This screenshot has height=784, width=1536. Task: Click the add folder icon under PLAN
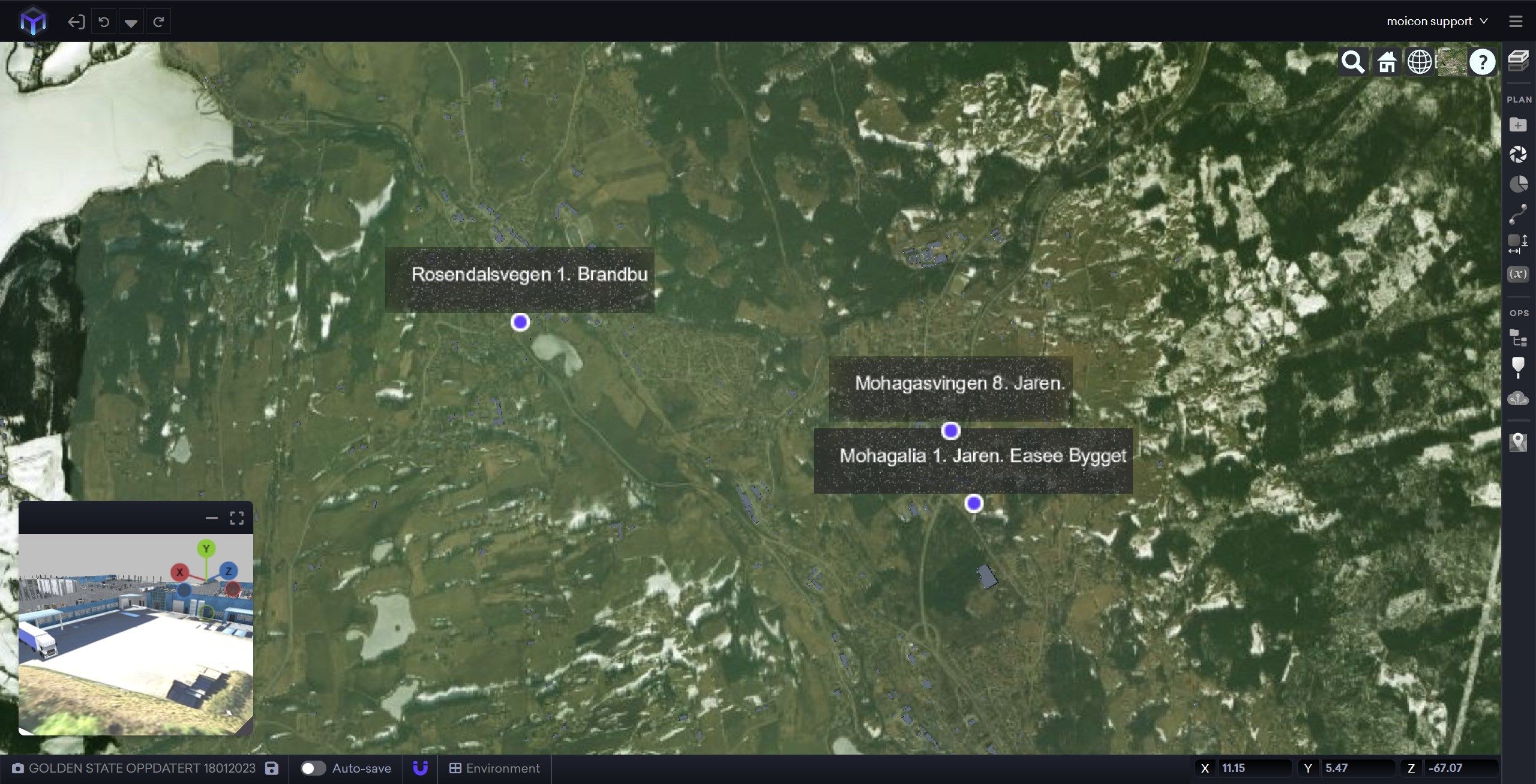[x=1518, y=125]
